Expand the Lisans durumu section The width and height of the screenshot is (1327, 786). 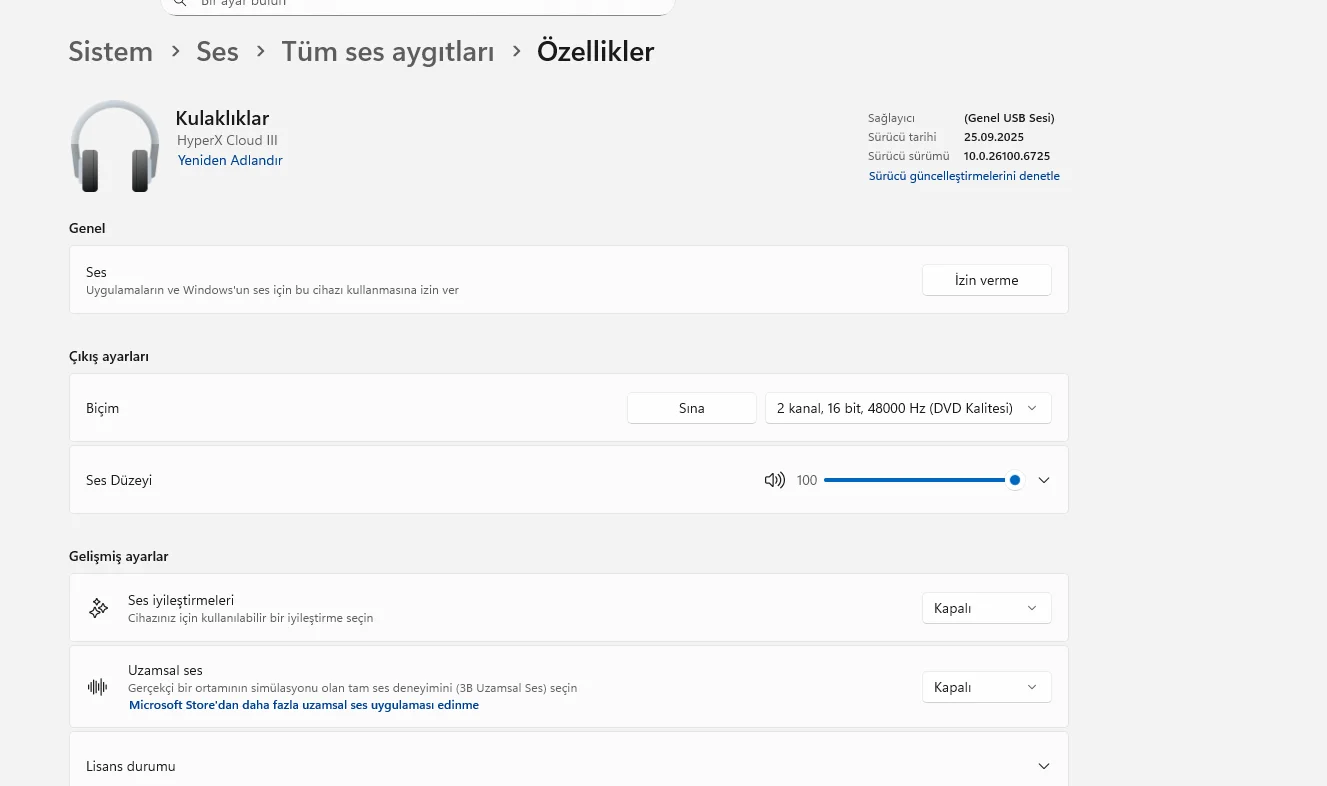[x=1044, y=766]
